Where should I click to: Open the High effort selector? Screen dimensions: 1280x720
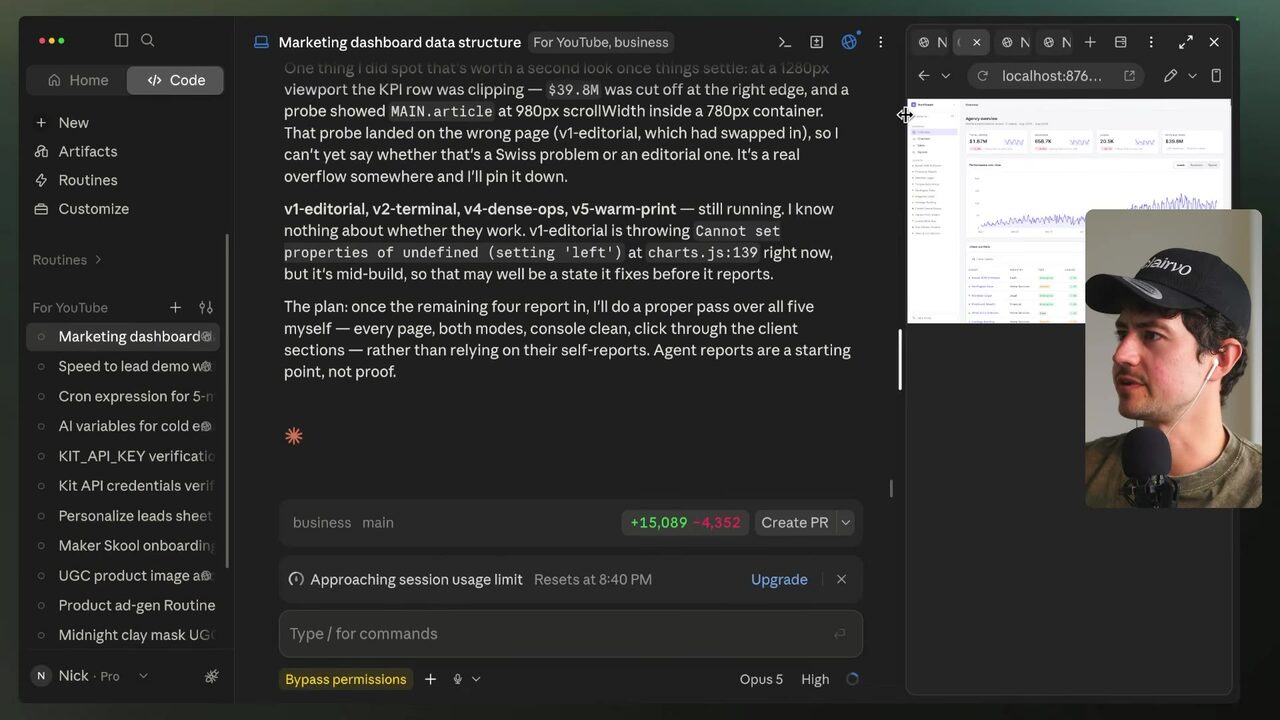click(815, 679)
